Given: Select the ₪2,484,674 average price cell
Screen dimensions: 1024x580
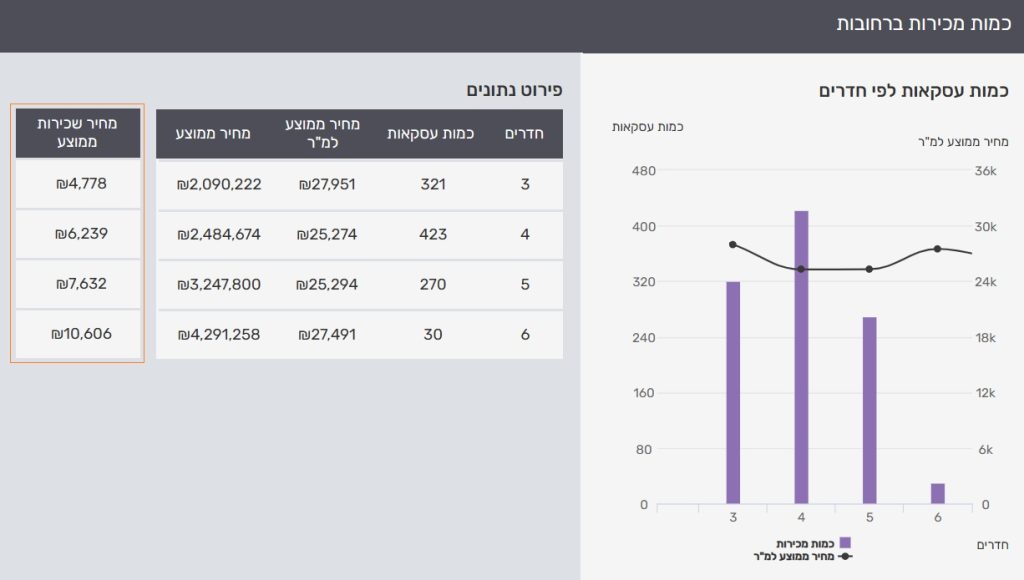Looking at the screenshot, I should 218,234.
